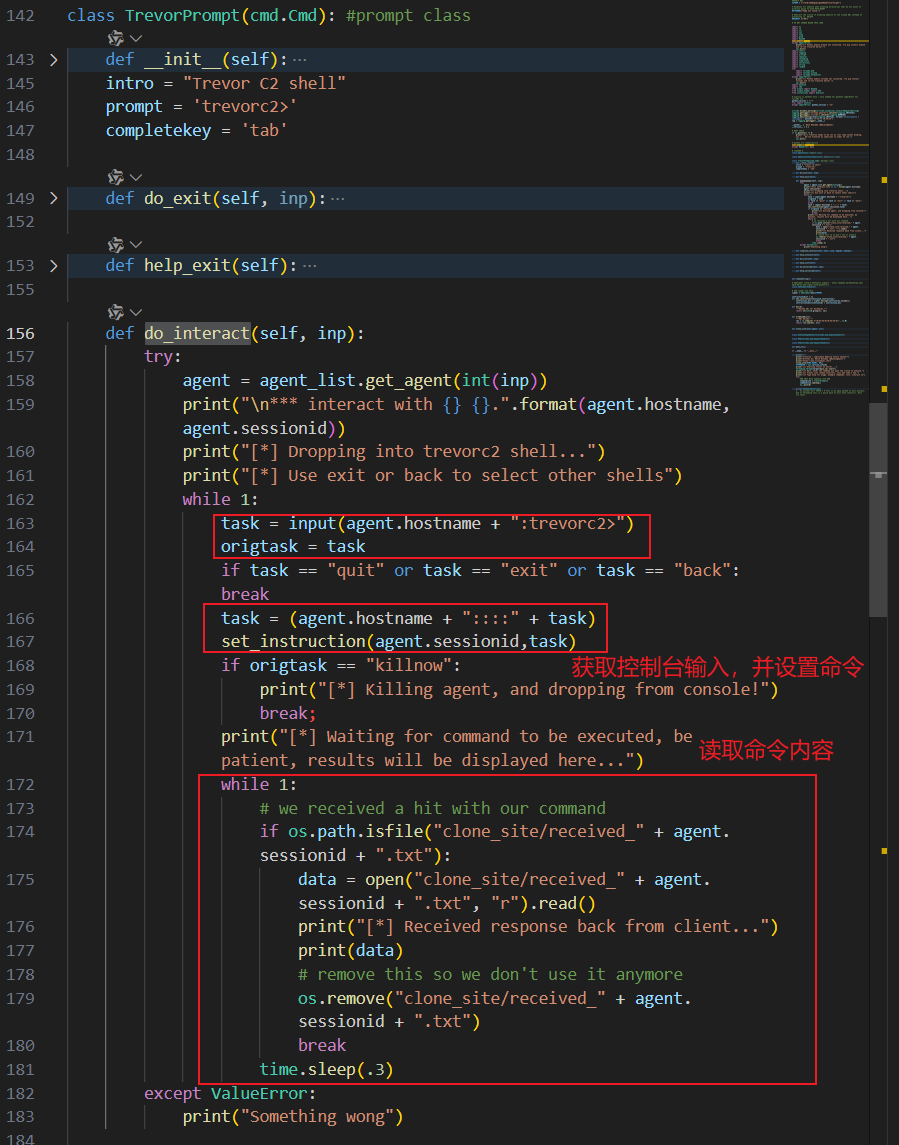The height and width of the screenshot is (1145, 899).
Task: Select line number 172
Action: [20, 784]
